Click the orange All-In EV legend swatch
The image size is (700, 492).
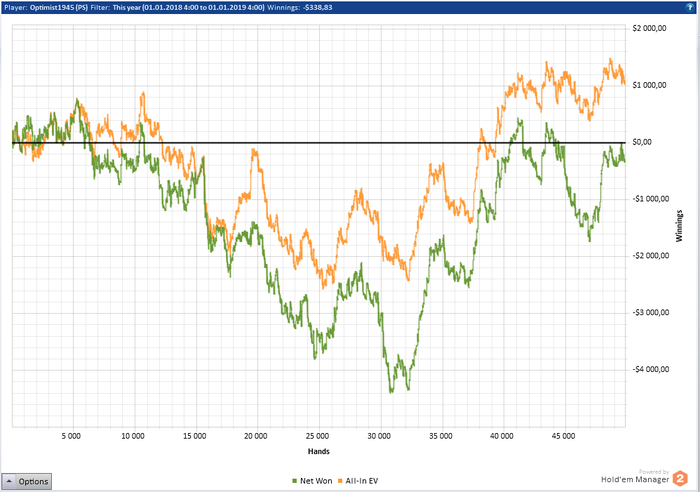340,481
